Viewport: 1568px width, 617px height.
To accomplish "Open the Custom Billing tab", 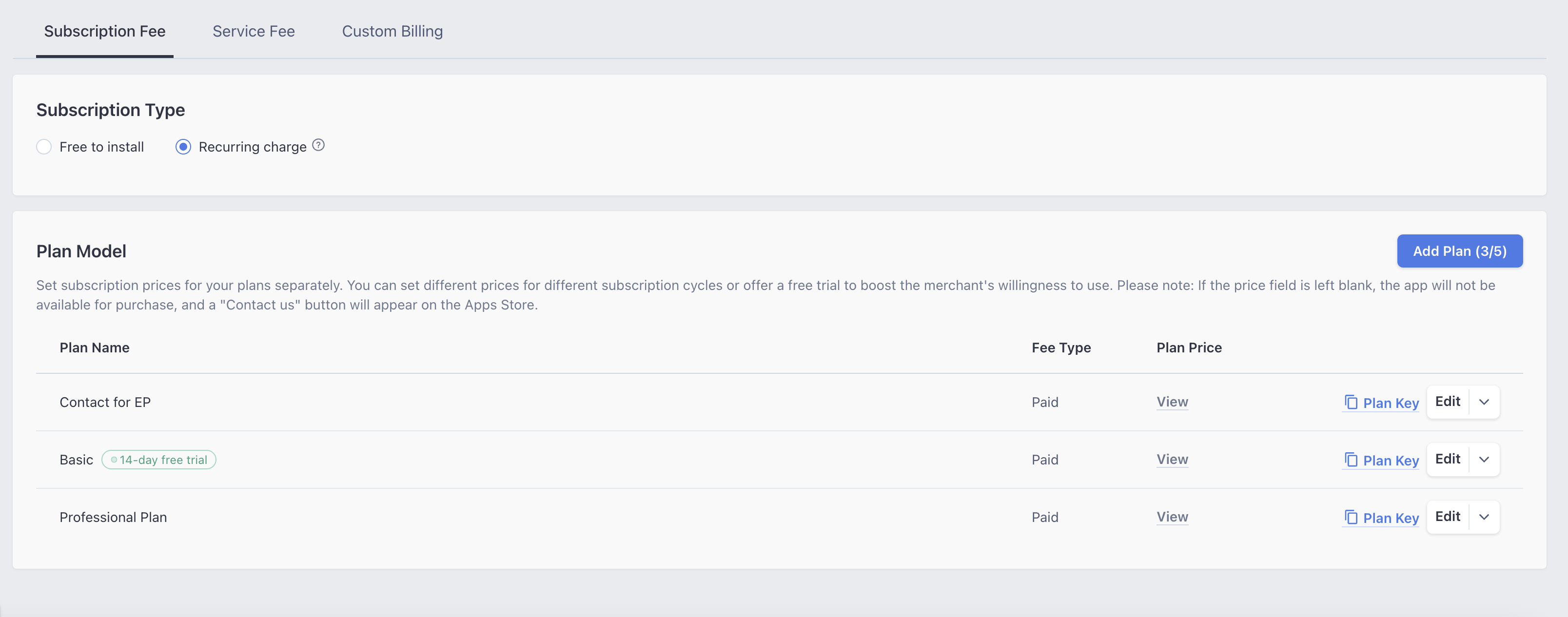I will click(392, 31).
